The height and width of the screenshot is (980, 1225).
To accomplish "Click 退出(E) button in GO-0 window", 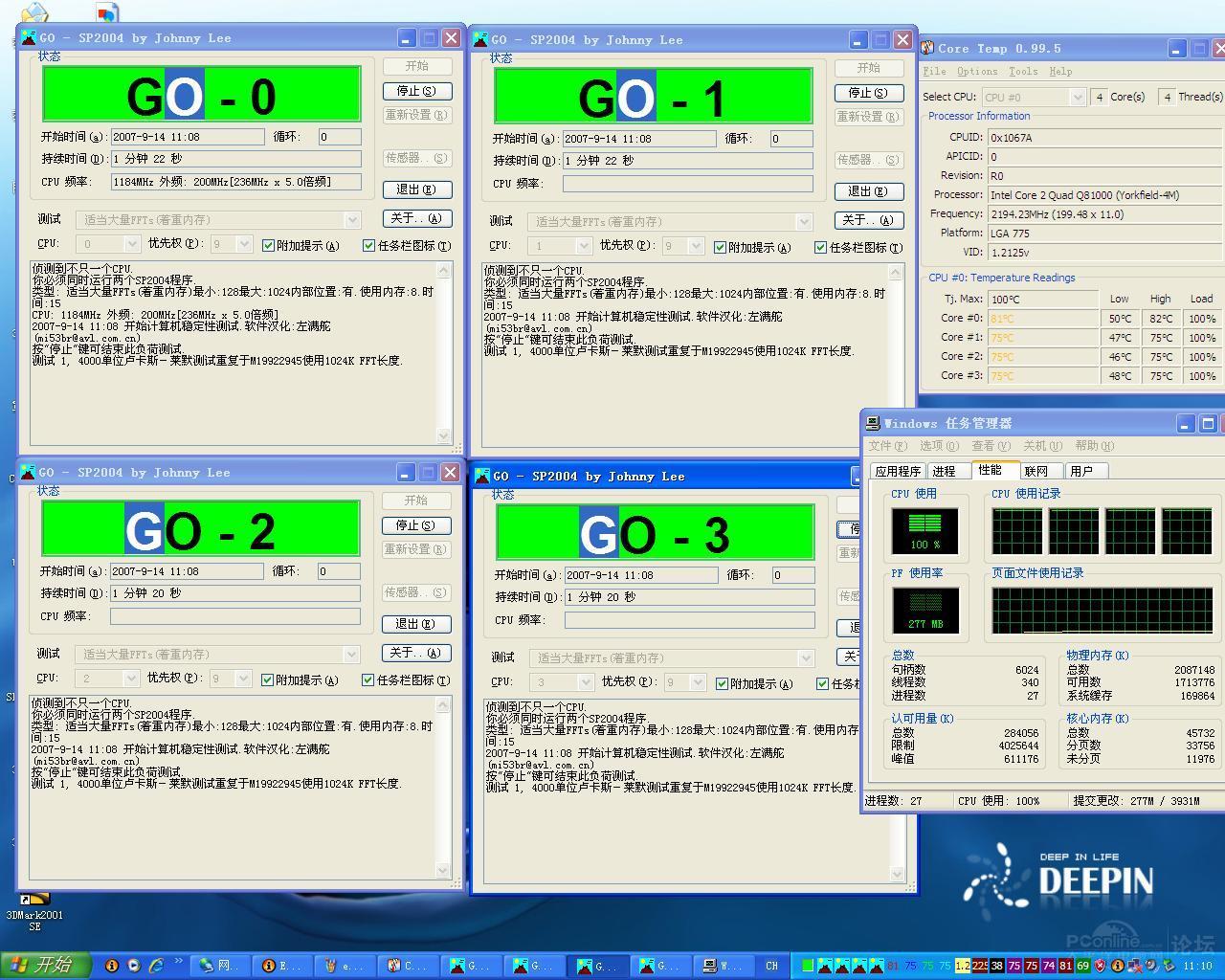I will 417,189.
